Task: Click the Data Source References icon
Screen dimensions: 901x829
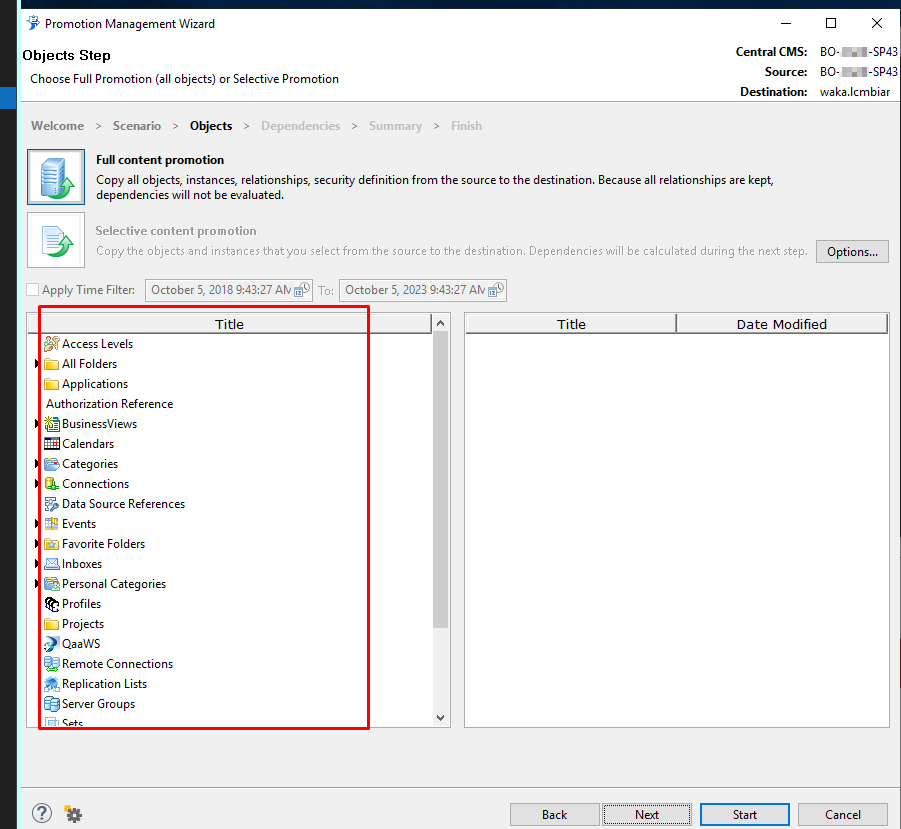Action: (x=52, y=504)
